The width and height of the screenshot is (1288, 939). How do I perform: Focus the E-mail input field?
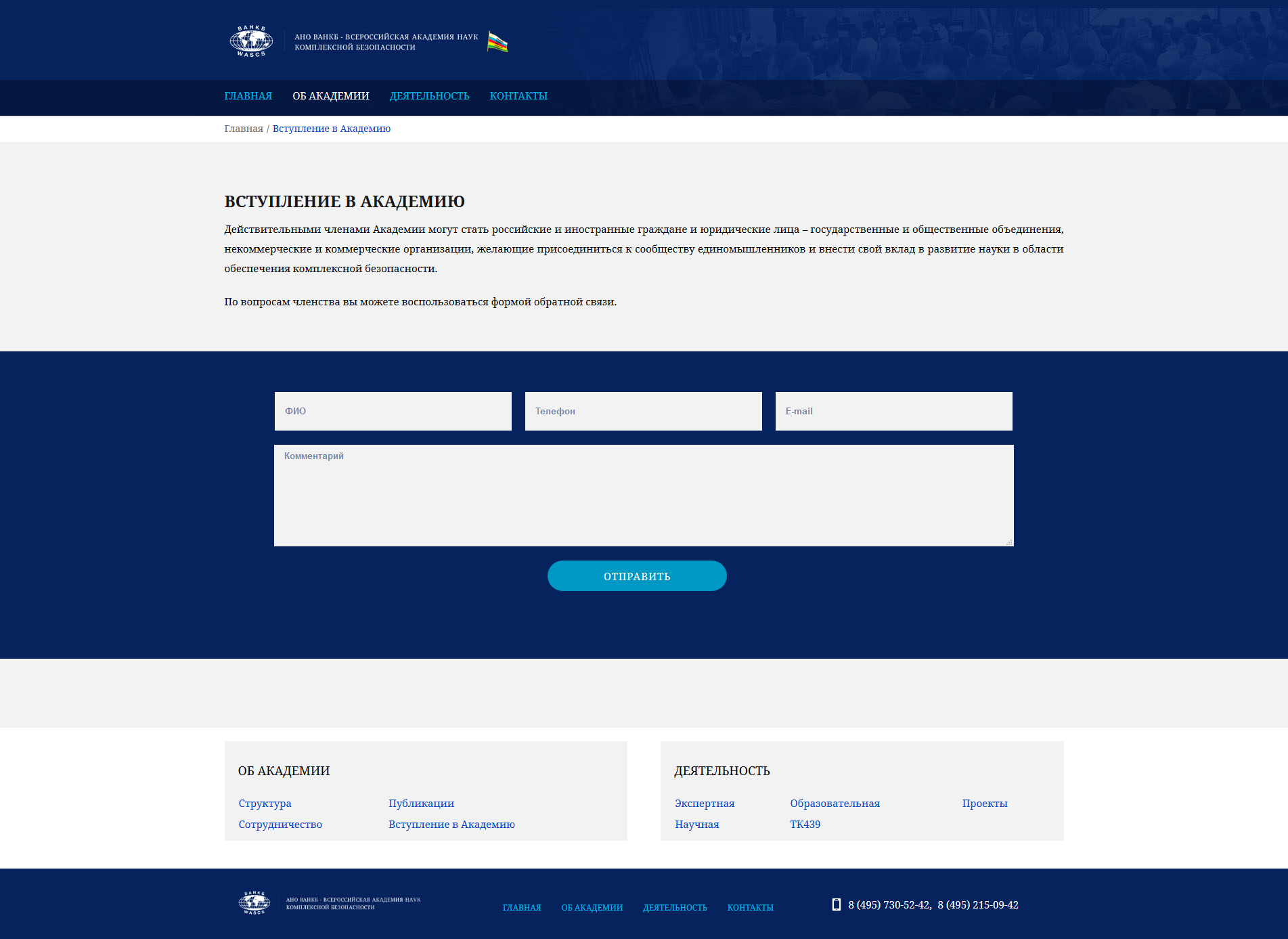pos(893,411)
